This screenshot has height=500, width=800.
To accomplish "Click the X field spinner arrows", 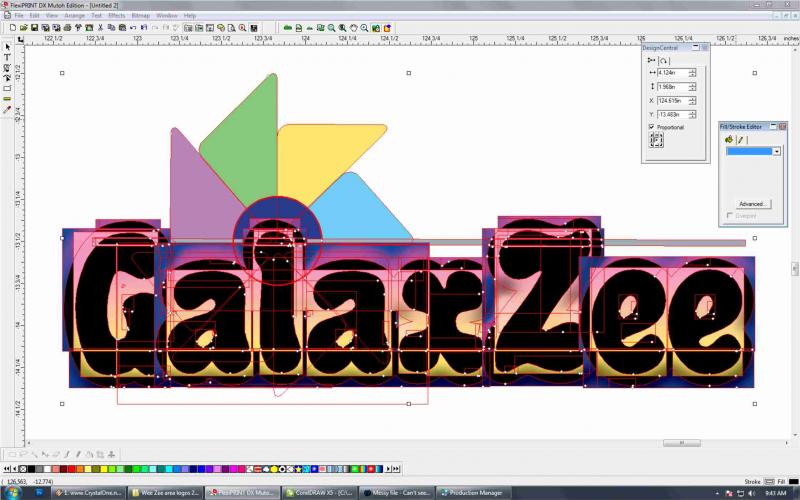I will (692, 101).
